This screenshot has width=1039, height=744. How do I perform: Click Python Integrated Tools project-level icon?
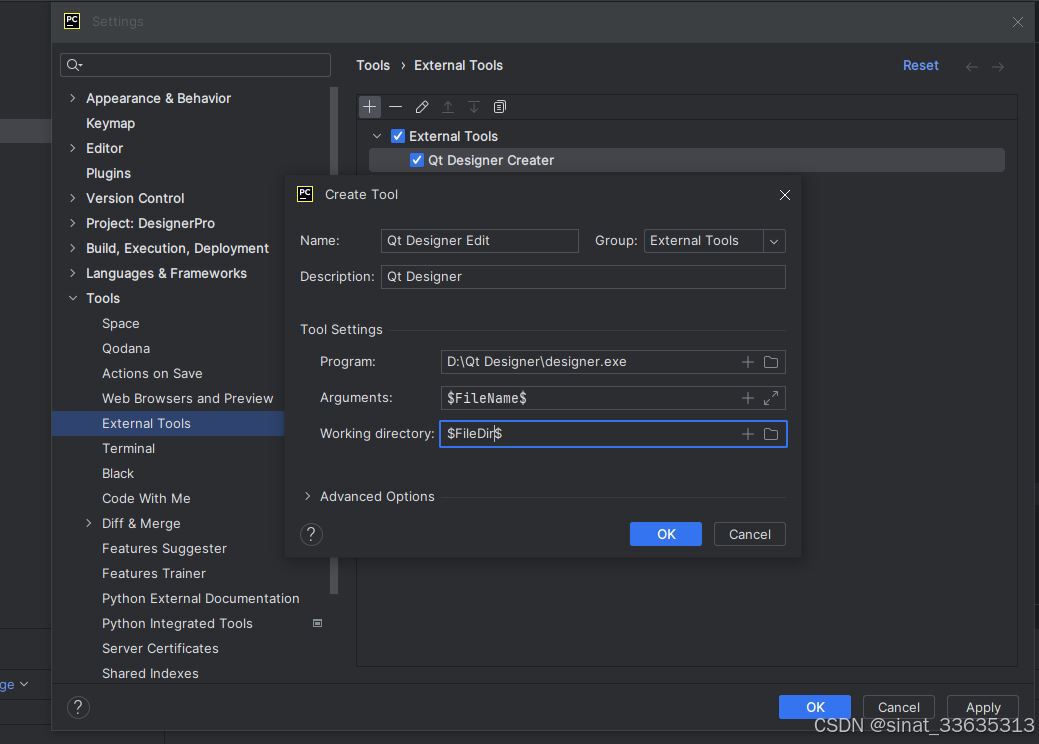click(317, 623)
